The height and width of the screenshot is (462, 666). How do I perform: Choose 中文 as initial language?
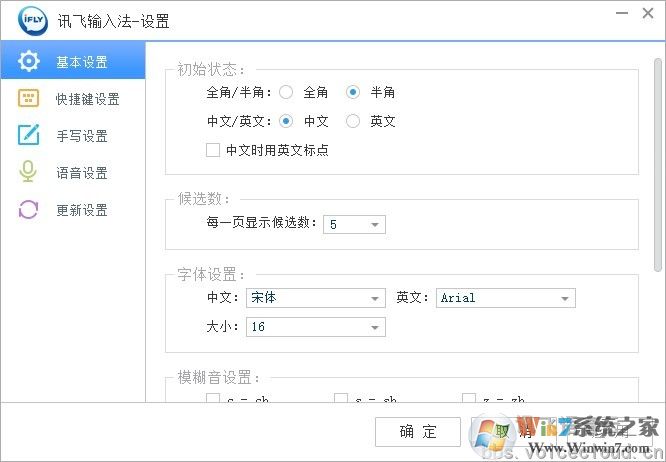click(286, 121)
